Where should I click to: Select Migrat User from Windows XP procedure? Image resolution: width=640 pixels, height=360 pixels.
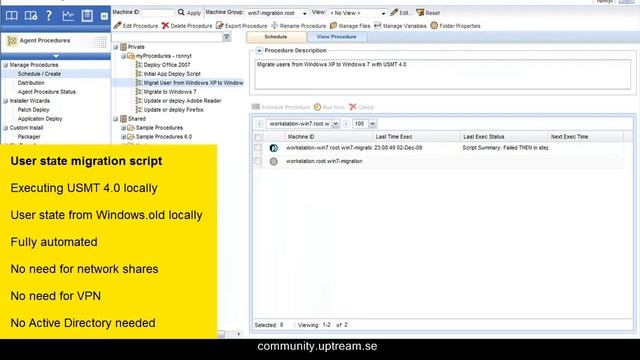(x=193, y=83)
